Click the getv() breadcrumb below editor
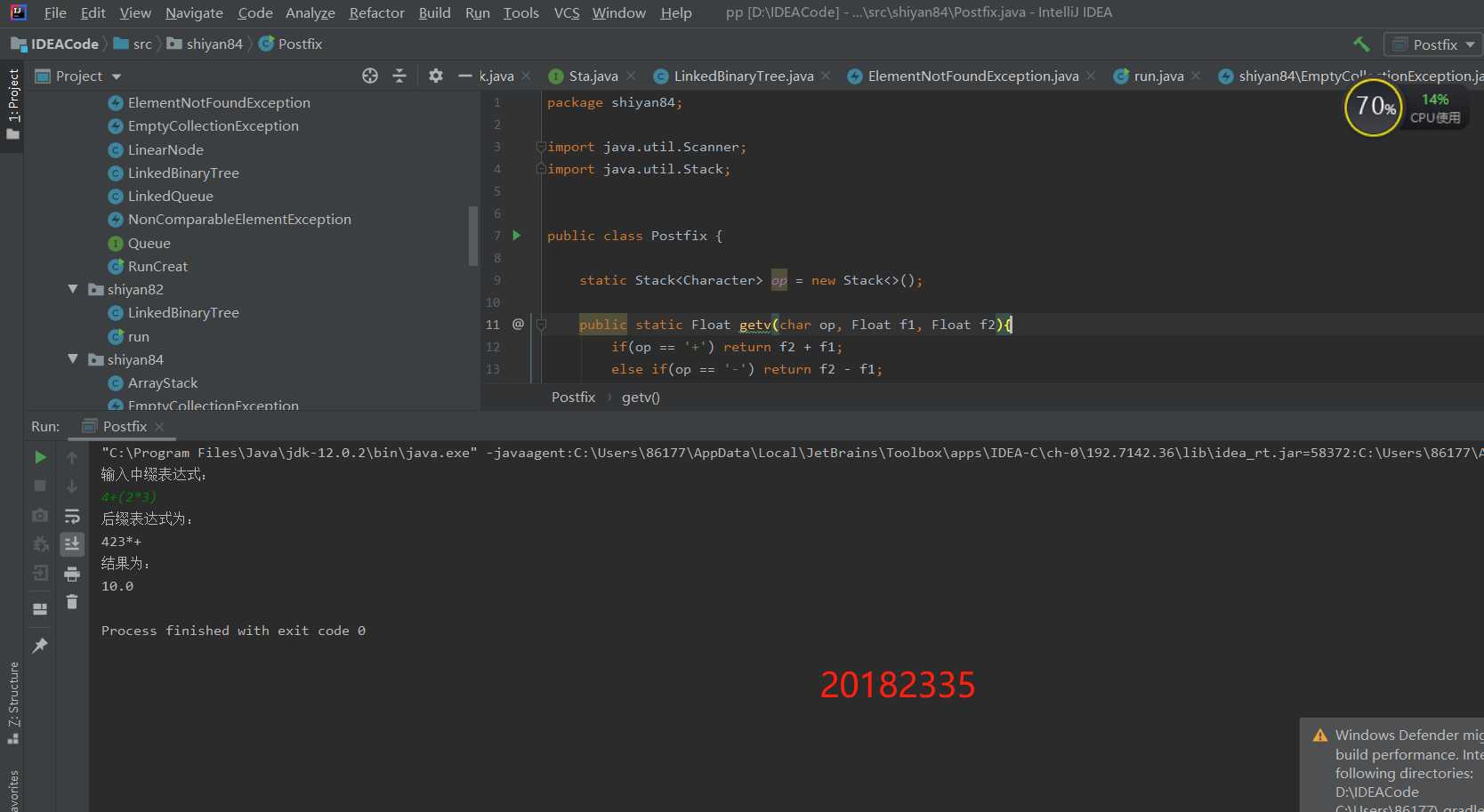The height and width of the screenshot is (812, 1484). (641, 398)
